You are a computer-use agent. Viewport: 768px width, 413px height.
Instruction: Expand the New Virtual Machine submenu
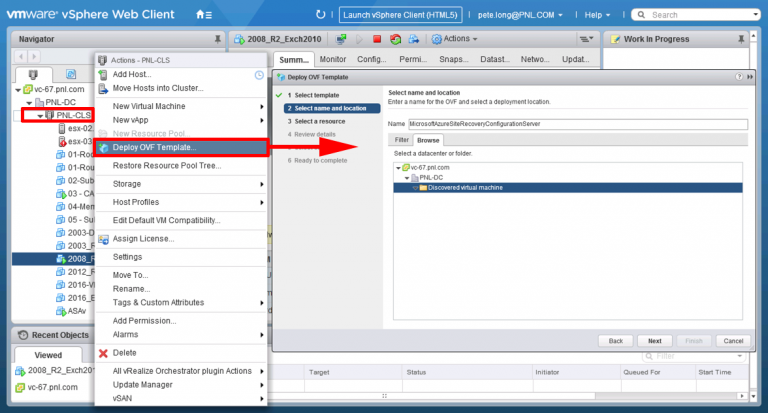pos(181,106)
